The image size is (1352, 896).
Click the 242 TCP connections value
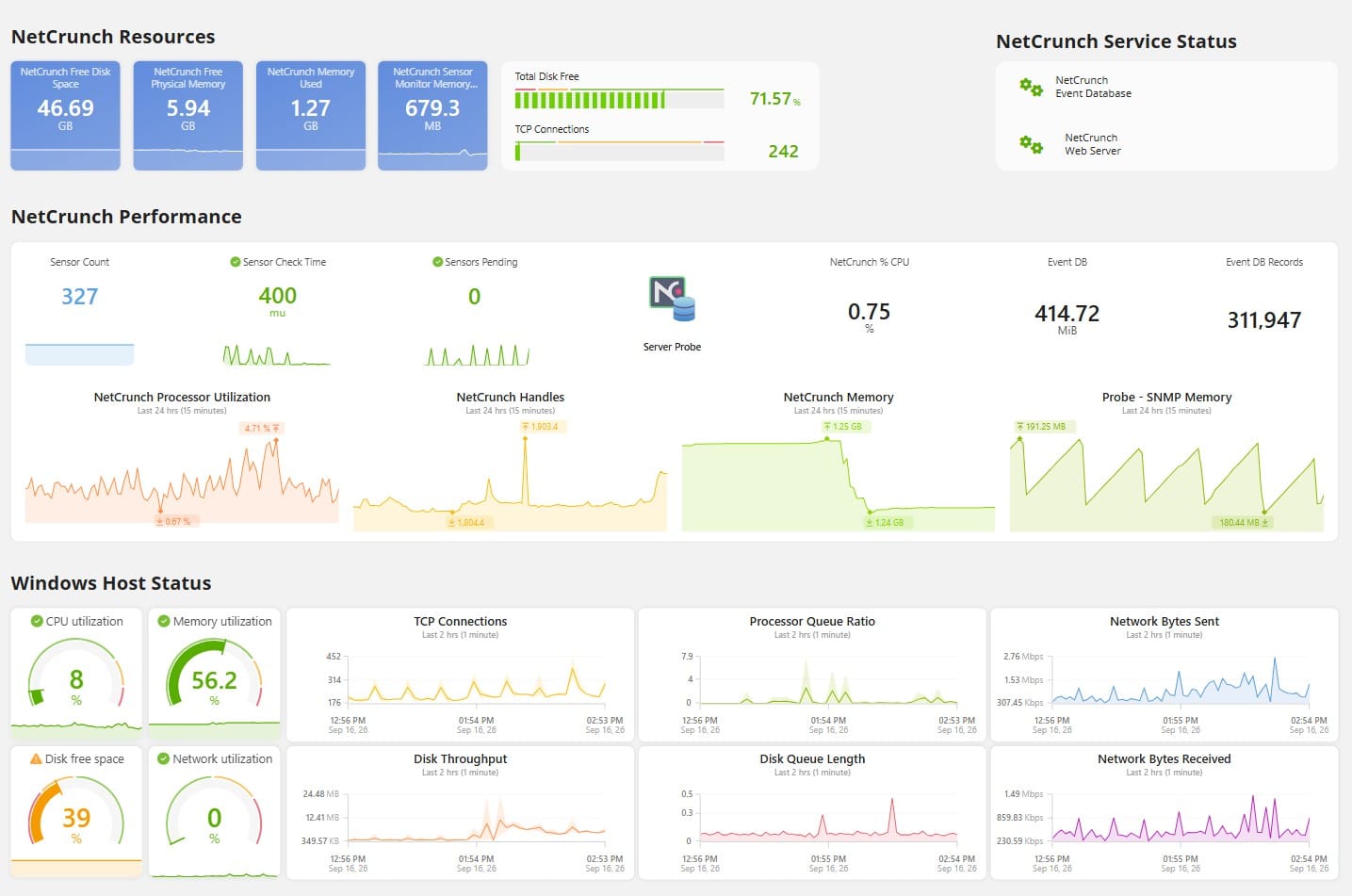[x=783, y=152]
